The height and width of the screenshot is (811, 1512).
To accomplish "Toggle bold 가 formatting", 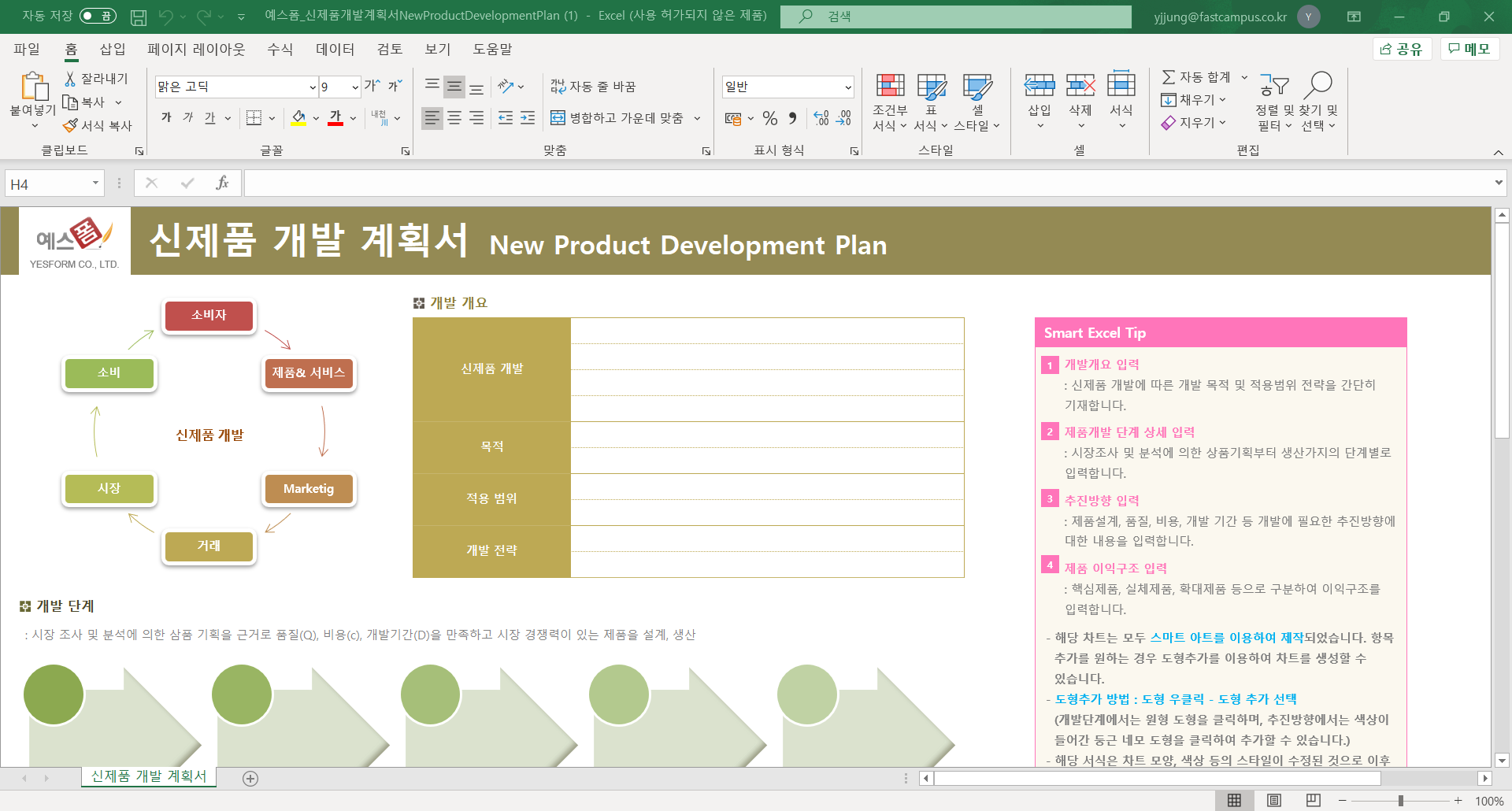I will coord(166,118).
